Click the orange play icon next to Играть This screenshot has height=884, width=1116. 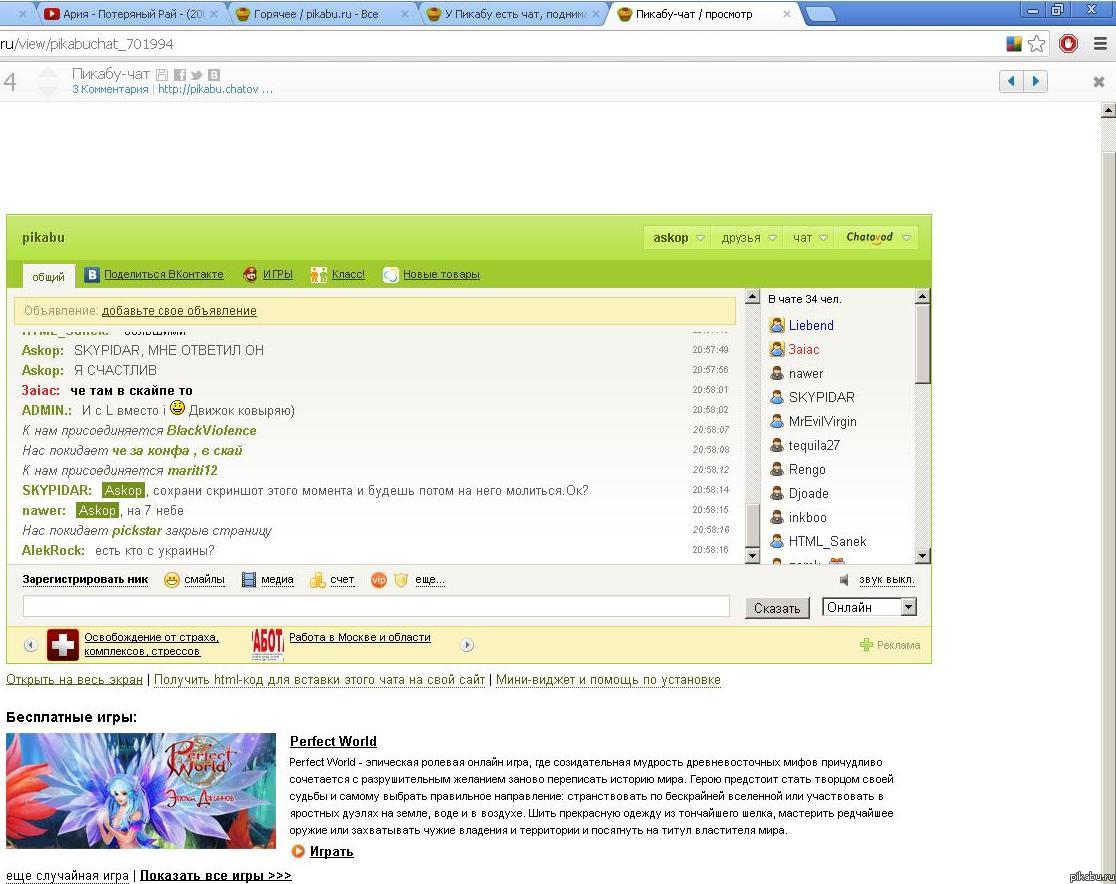coord(298,851)
